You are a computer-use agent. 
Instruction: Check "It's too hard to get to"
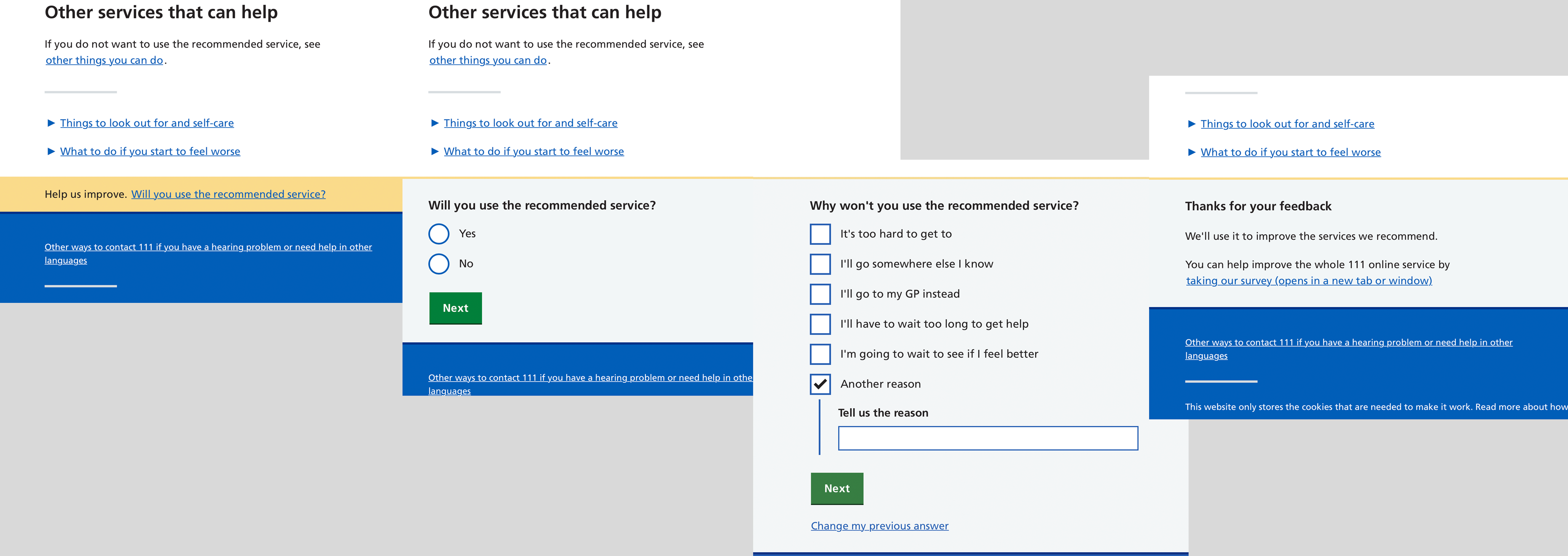(x=821, y=234)
